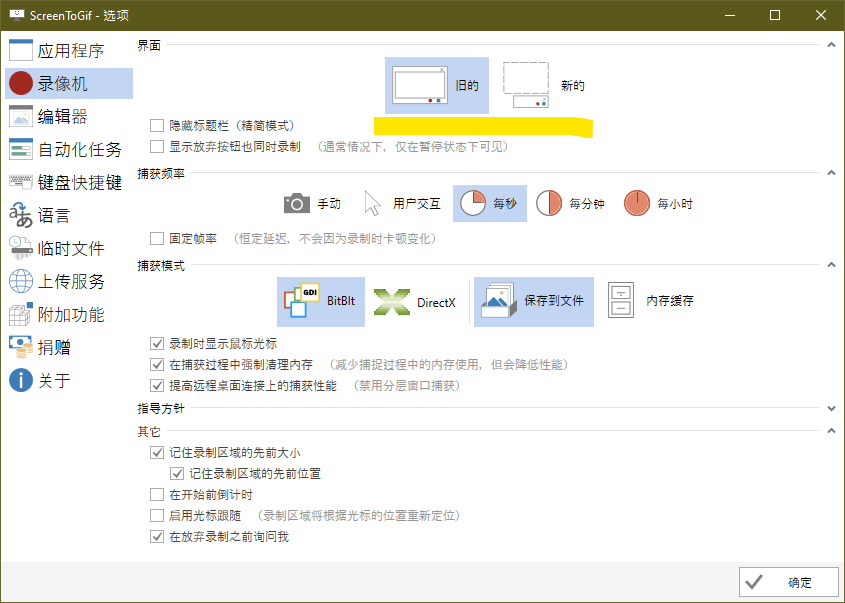This screenshot has height=603, width=845.
Task: Switch to 上传服务 tab label
Action: coord(71,281)
